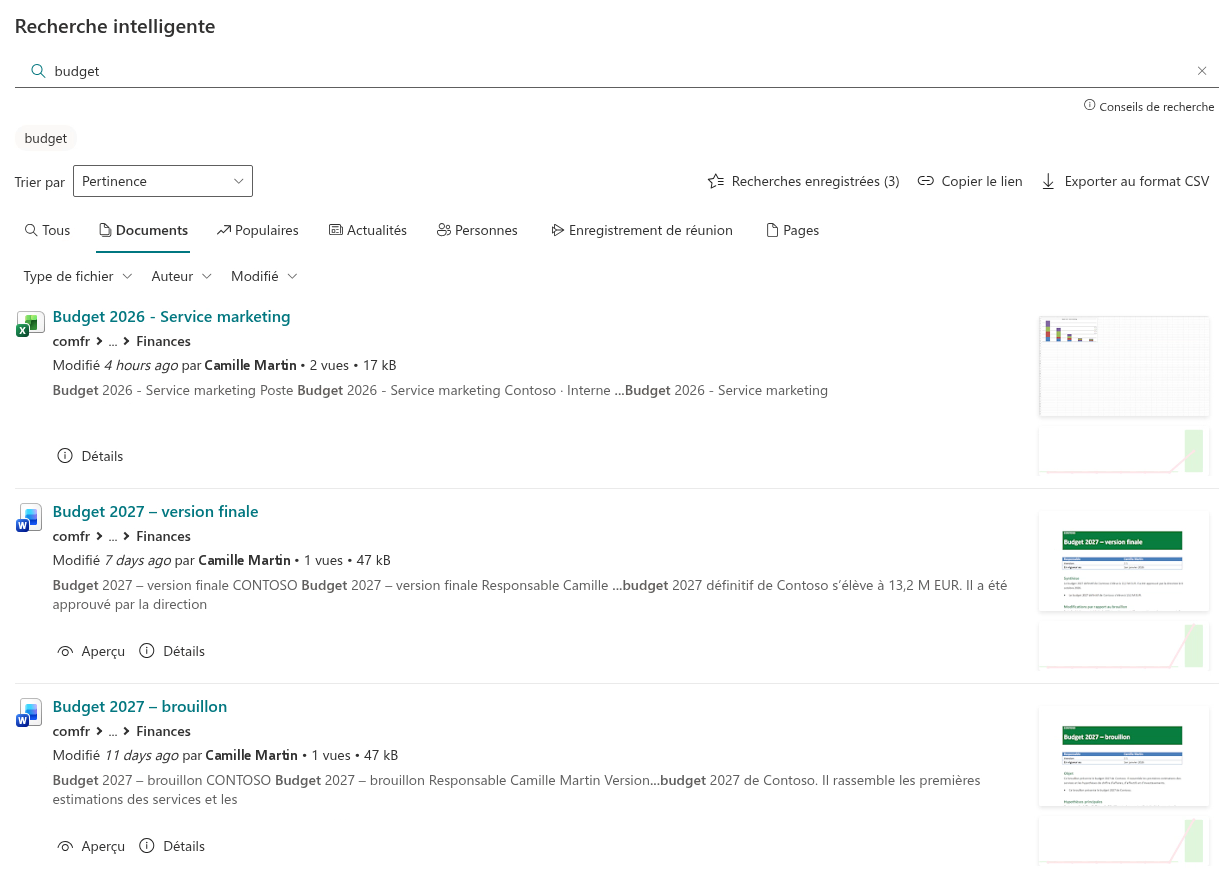
Task: Click the search magnifier icon
Action: pos(38,71)
